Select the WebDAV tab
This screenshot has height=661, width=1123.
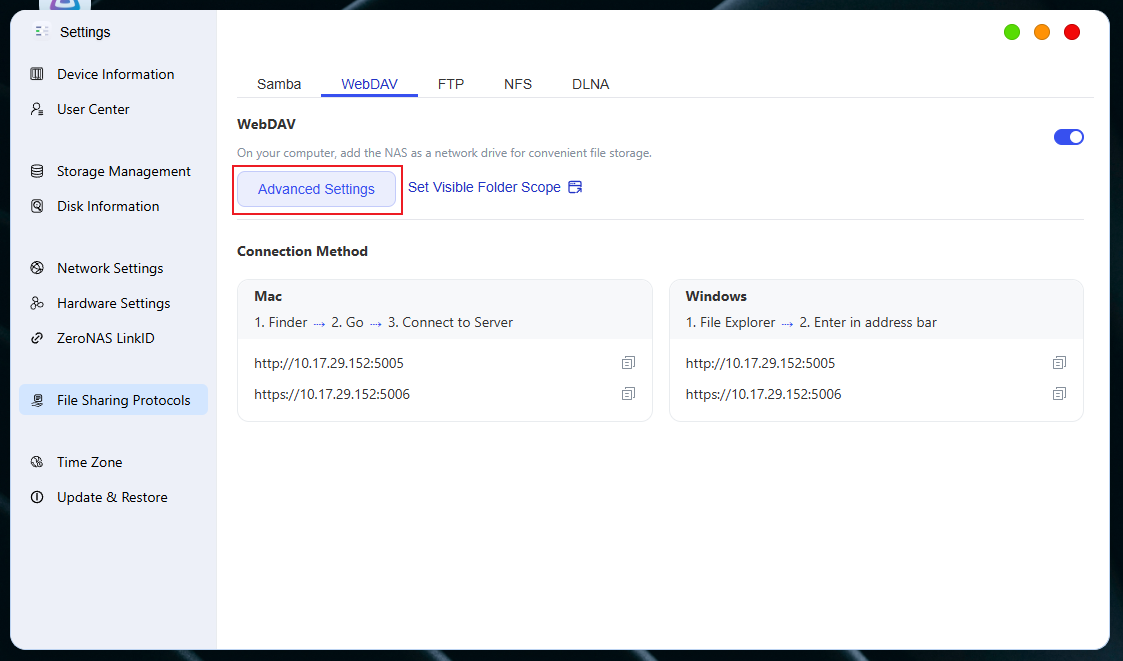point(370,84)
